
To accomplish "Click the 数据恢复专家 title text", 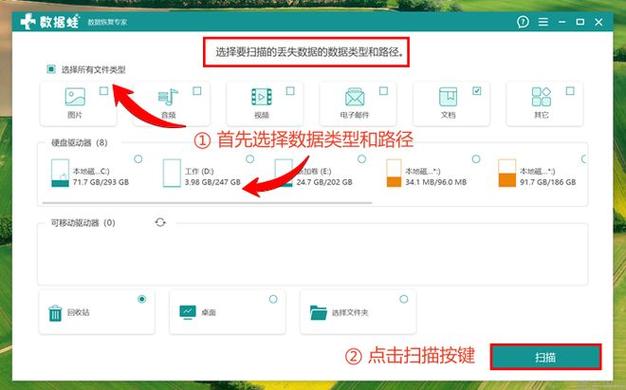I will (107, 22).
